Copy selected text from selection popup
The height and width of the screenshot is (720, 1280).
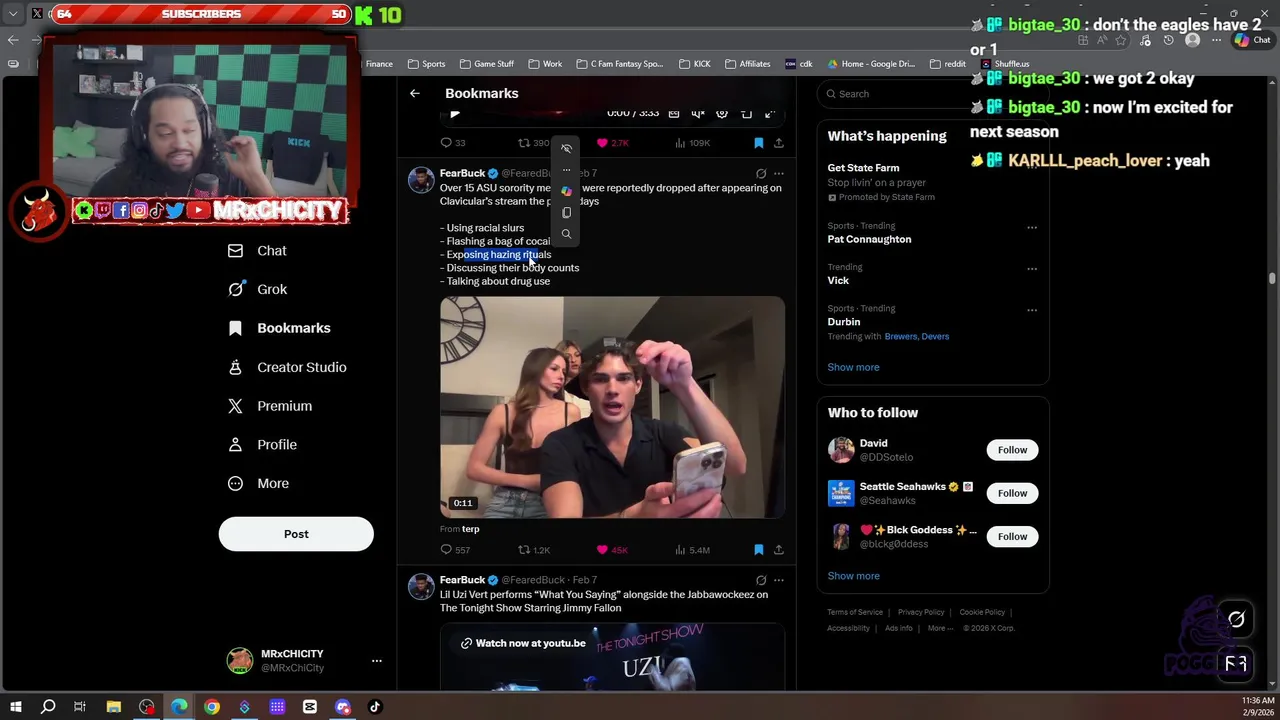click(566, 212)
